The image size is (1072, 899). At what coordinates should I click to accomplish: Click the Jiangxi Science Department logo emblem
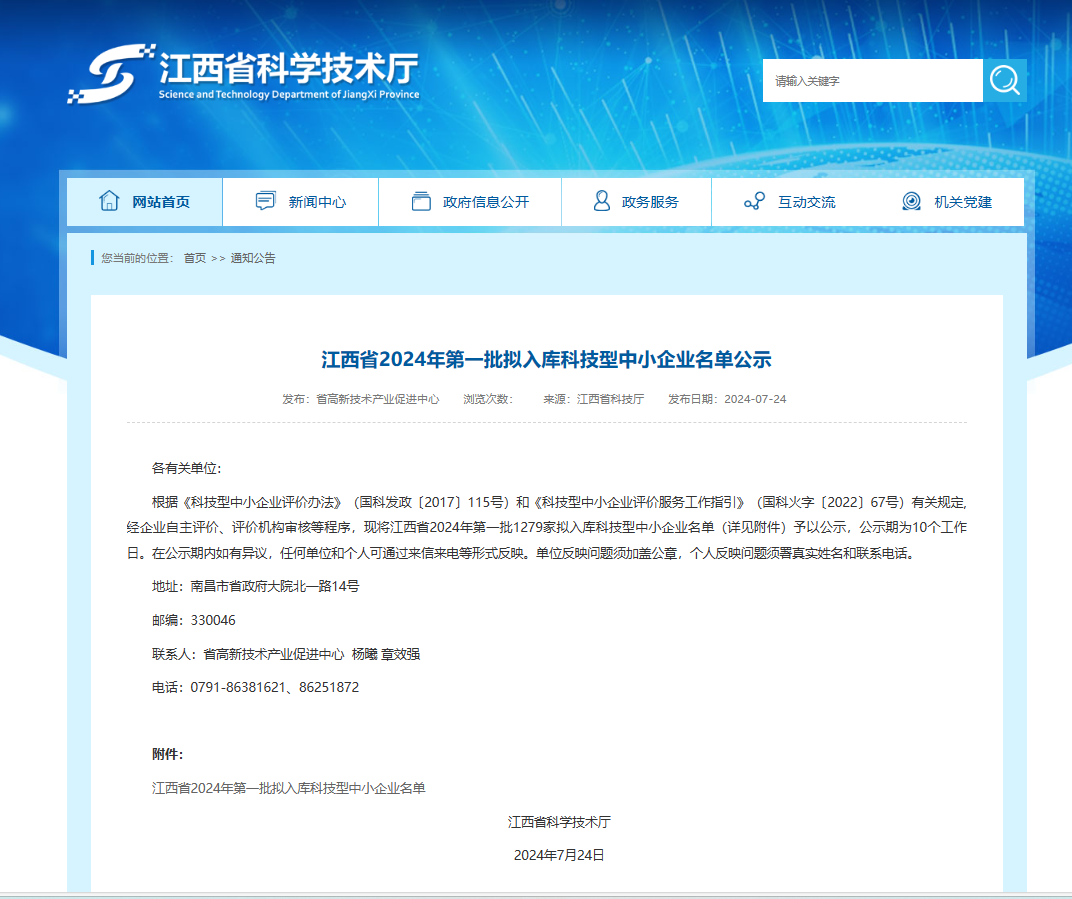pos(110,74)
